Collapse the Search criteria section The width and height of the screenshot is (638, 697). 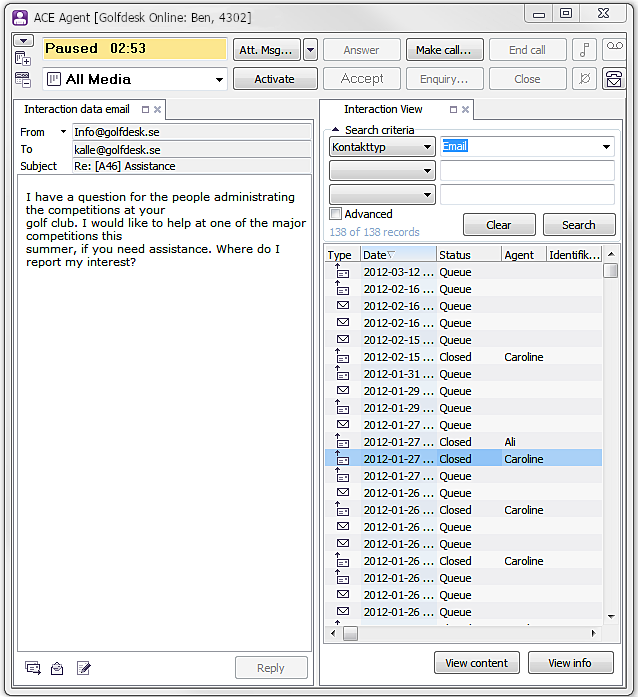click(335, 130)
